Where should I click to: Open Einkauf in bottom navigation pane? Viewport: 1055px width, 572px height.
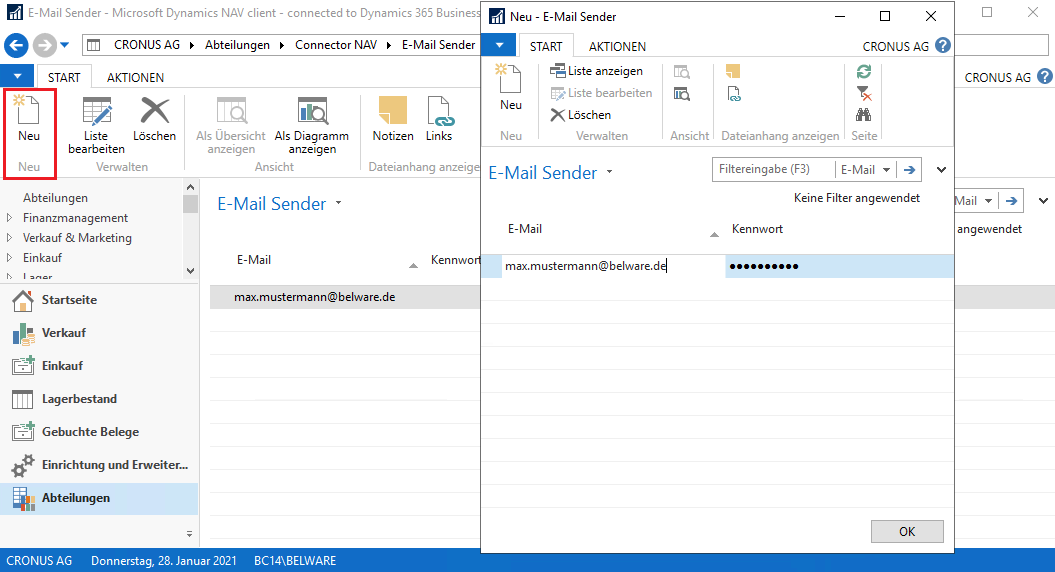coord(99,366)
